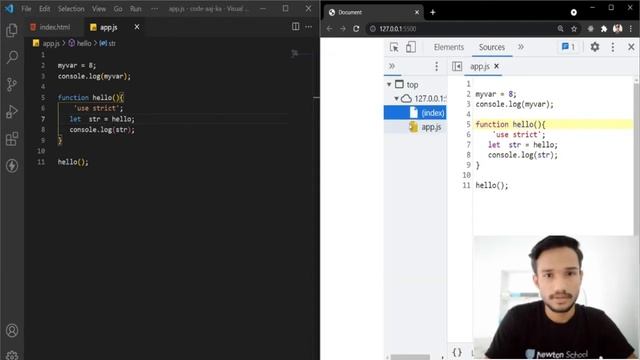Collapse the 127.0.0.1 tree node

396,98
